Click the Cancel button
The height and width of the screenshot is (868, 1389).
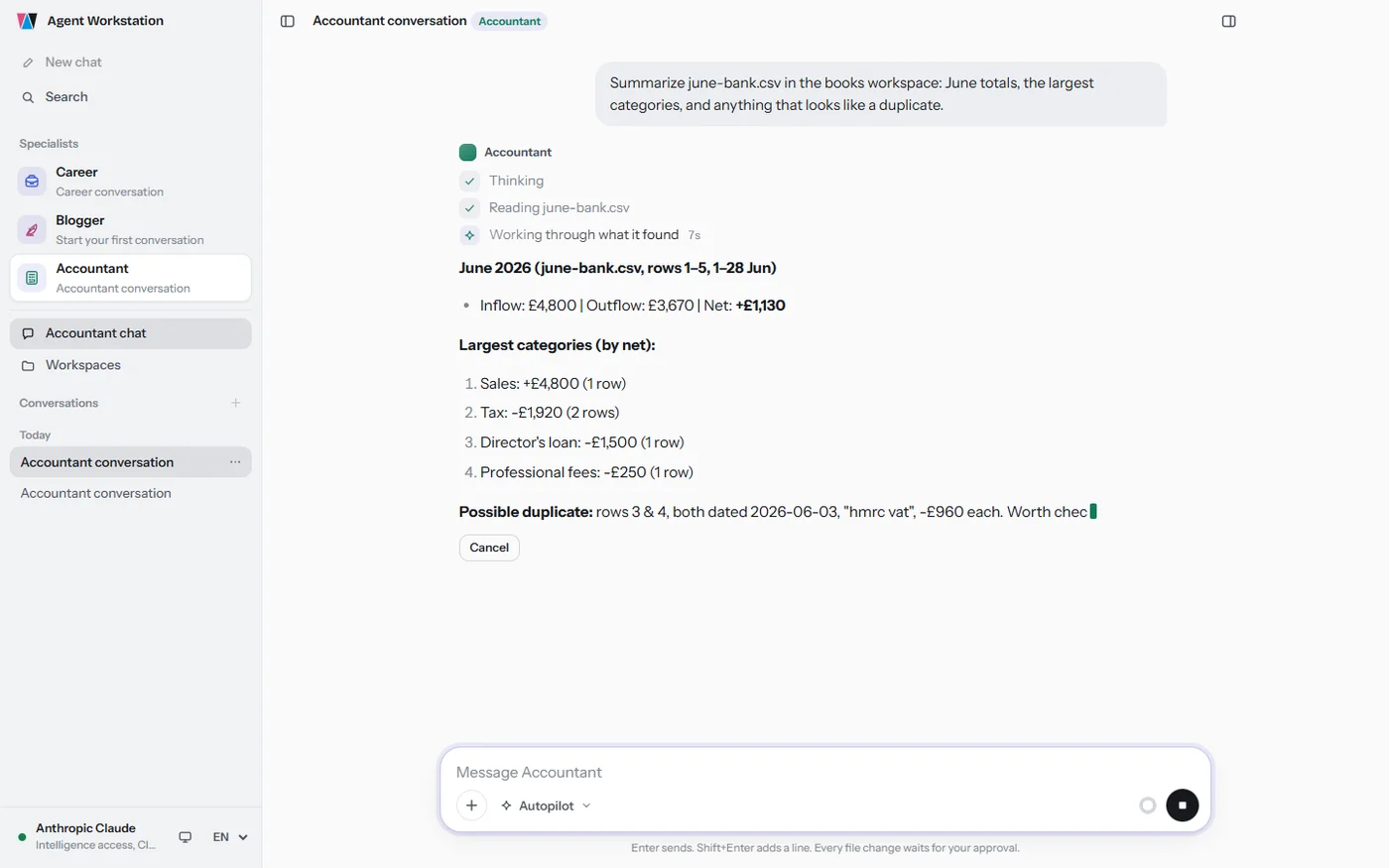(x=489, y=548)
